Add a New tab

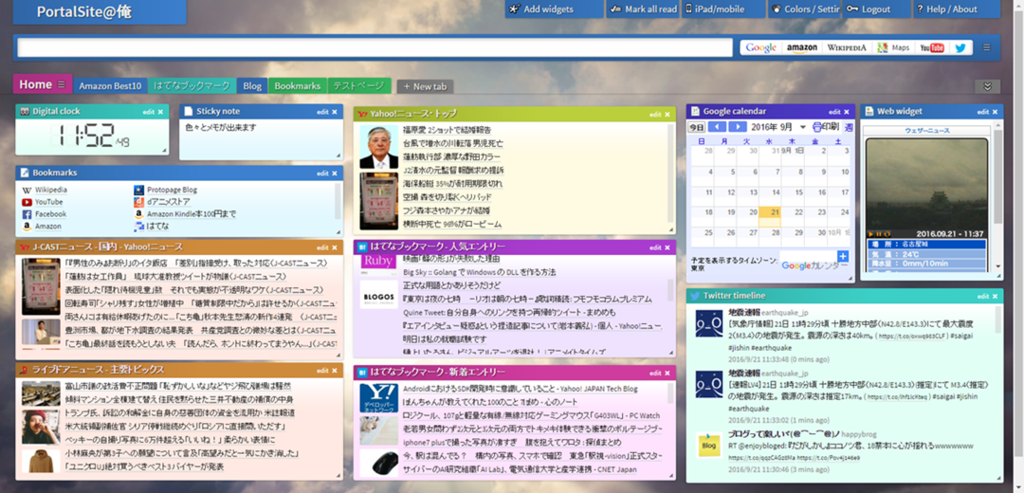click(425, 86)
